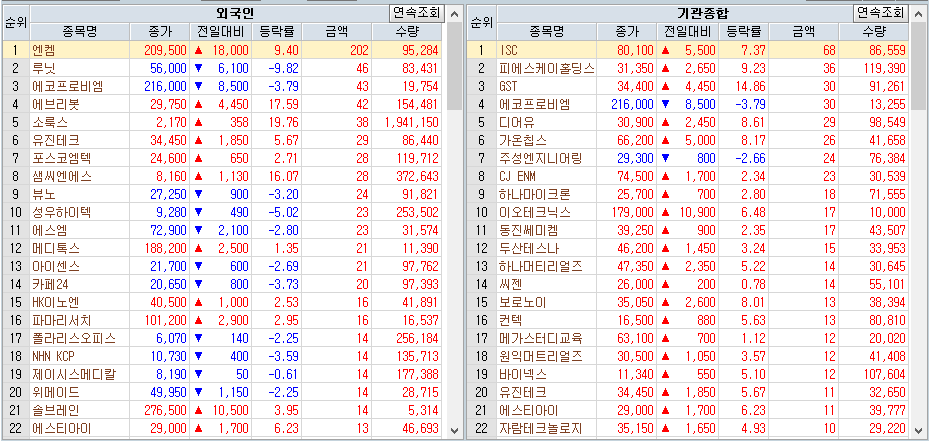Select 솔브레인 stock name
This screenshot has width=930, height=441.
pos(56,410)
